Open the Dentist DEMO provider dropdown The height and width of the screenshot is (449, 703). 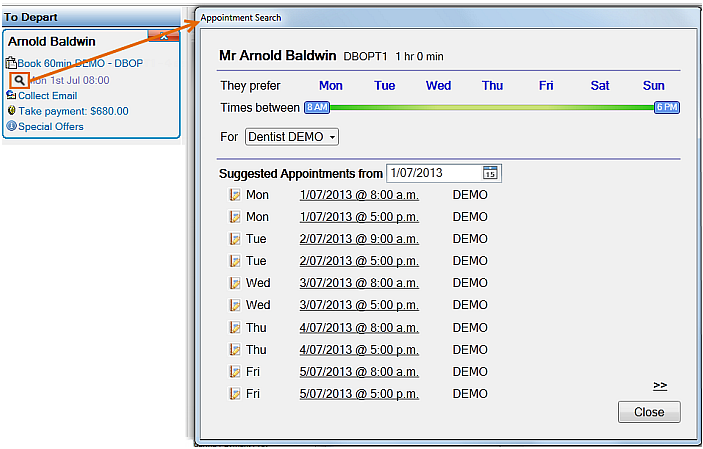292,137
